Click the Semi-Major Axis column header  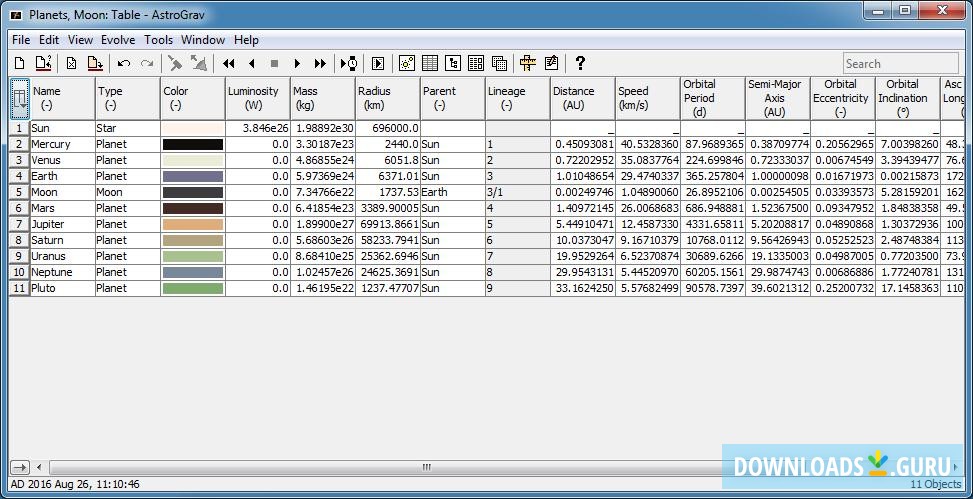coord(778,99)
